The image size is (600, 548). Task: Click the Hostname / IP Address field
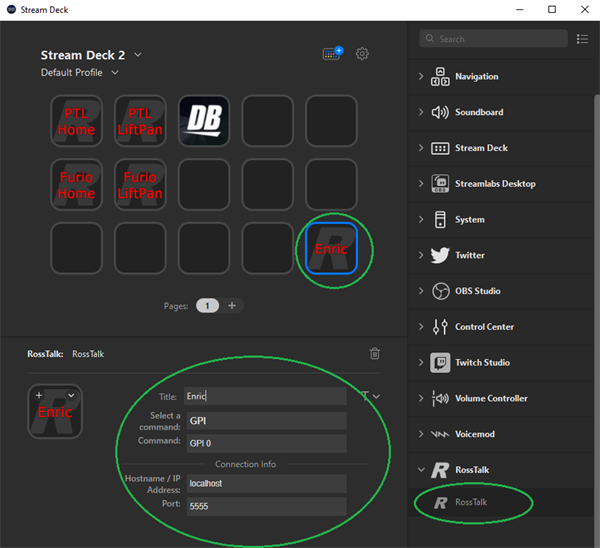[x=266, y=483]
